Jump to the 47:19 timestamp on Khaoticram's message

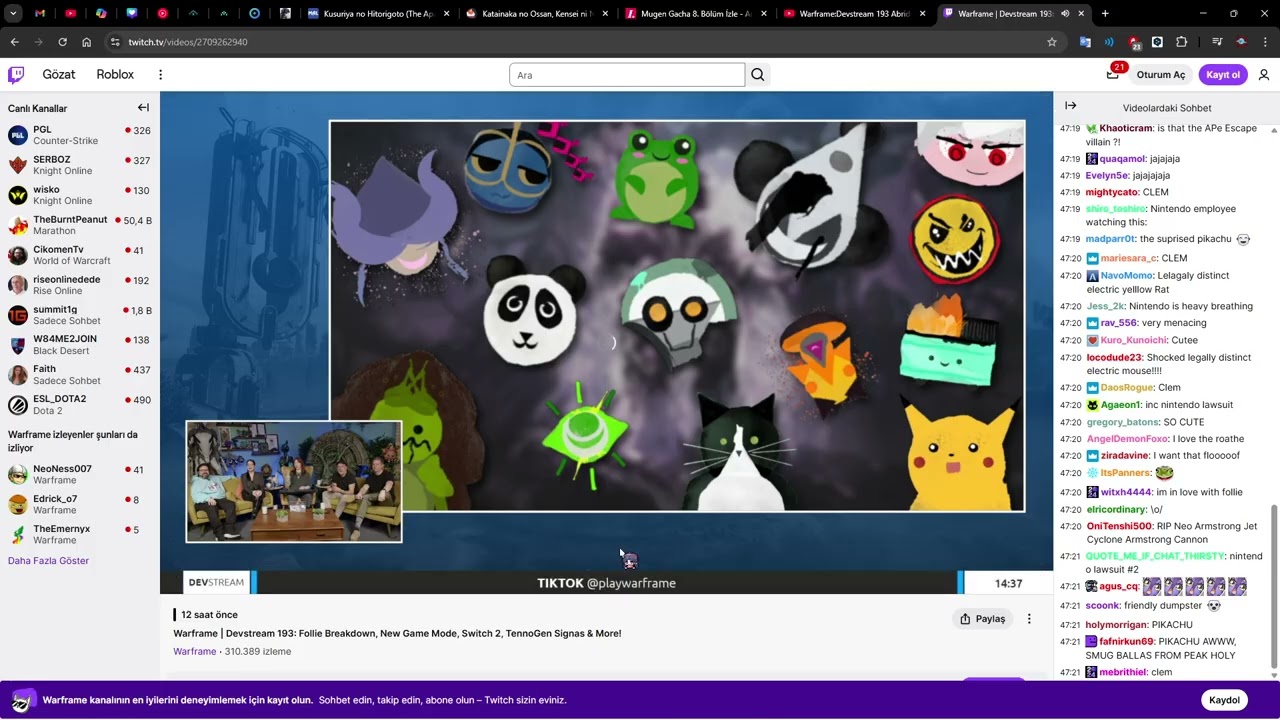click(1070, 129)
